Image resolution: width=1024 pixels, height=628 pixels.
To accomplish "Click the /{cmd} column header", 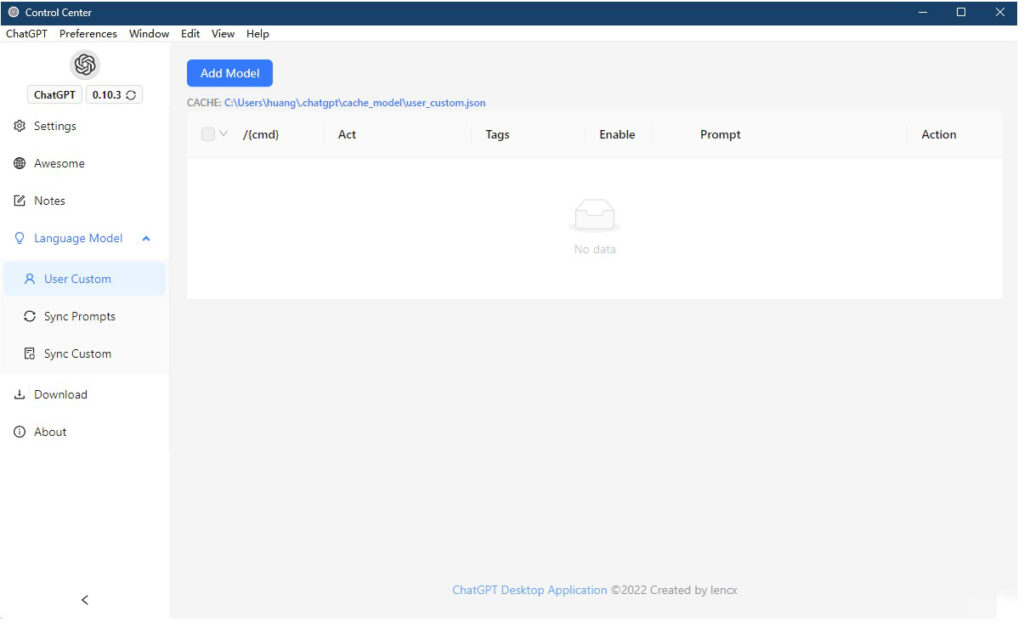I will click(261, 134).
